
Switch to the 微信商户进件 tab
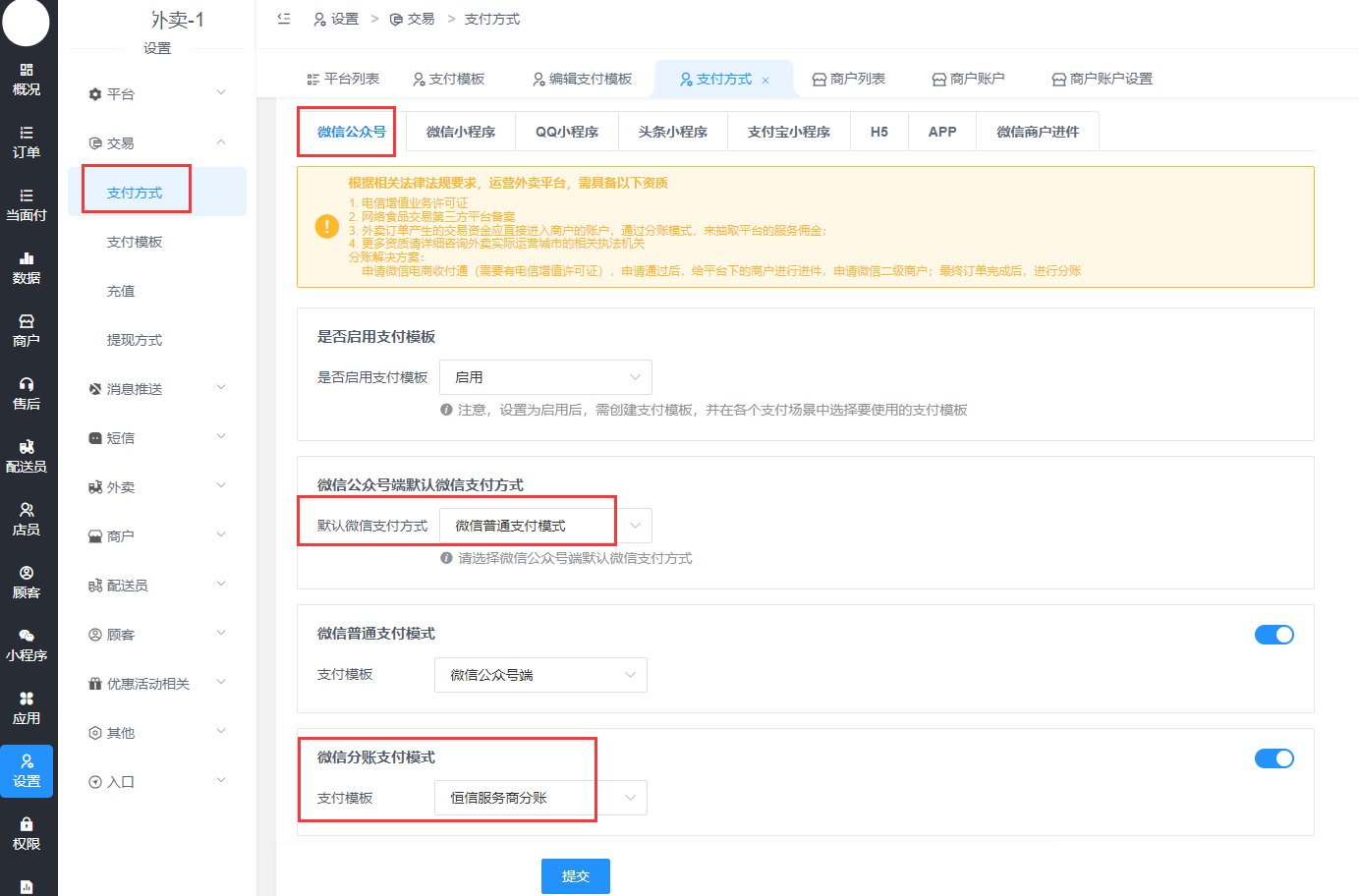(1038, 132)
